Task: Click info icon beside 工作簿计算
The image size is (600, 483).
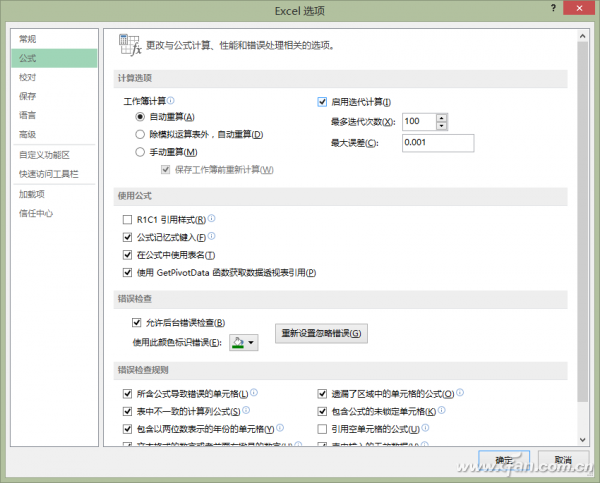Action: [x=171, y=100]
